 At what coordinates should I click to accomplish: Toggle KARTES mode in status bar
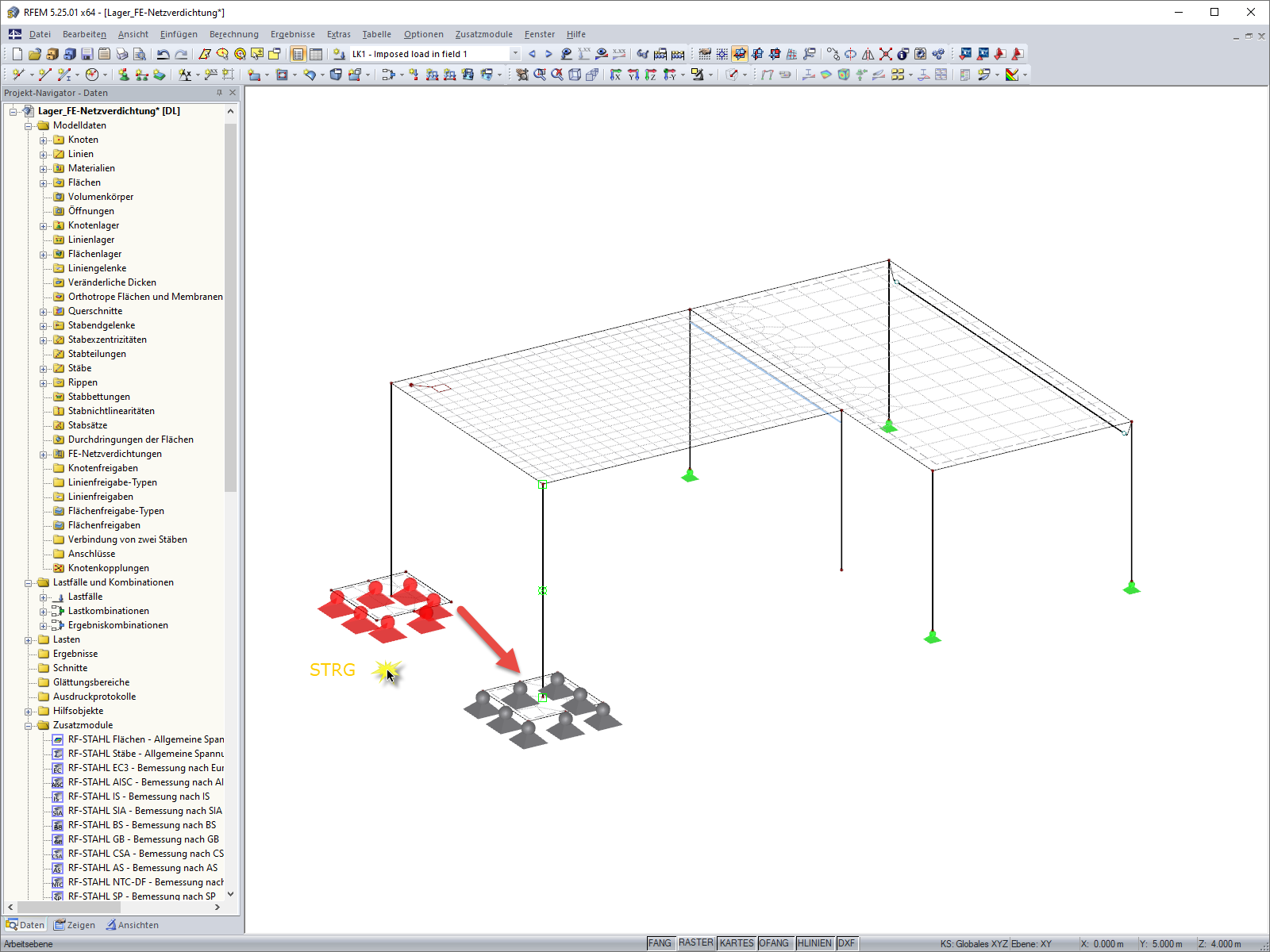(x=737, y=943)
